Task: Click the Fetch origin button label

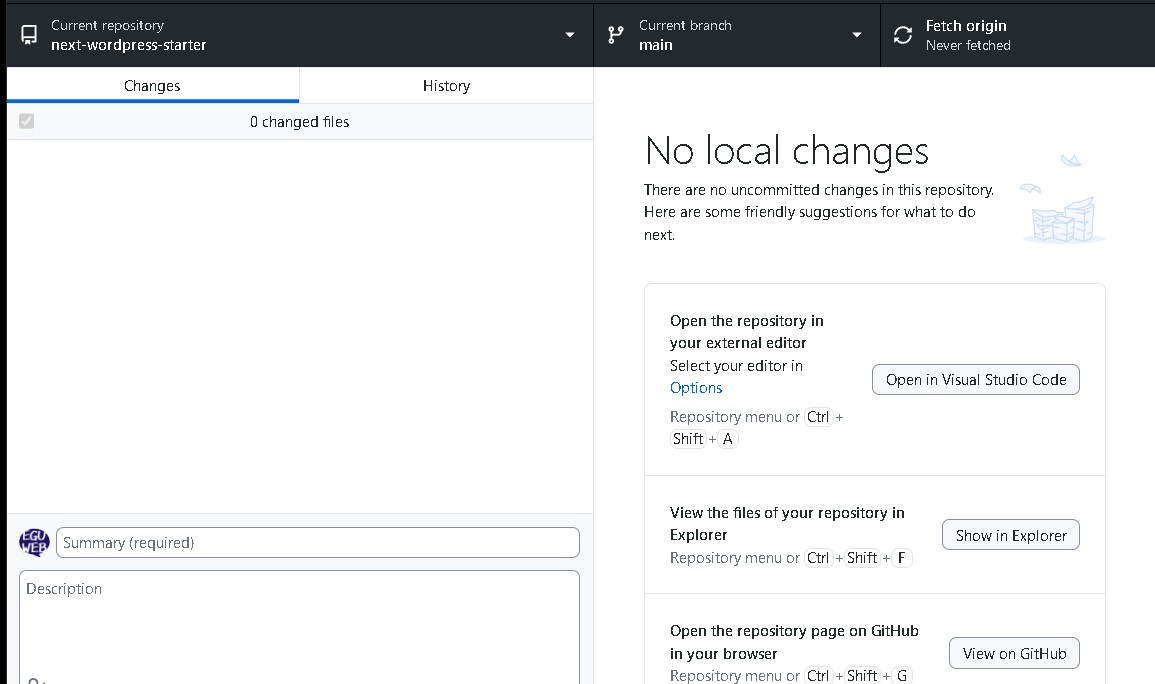Action: [966, 26]
